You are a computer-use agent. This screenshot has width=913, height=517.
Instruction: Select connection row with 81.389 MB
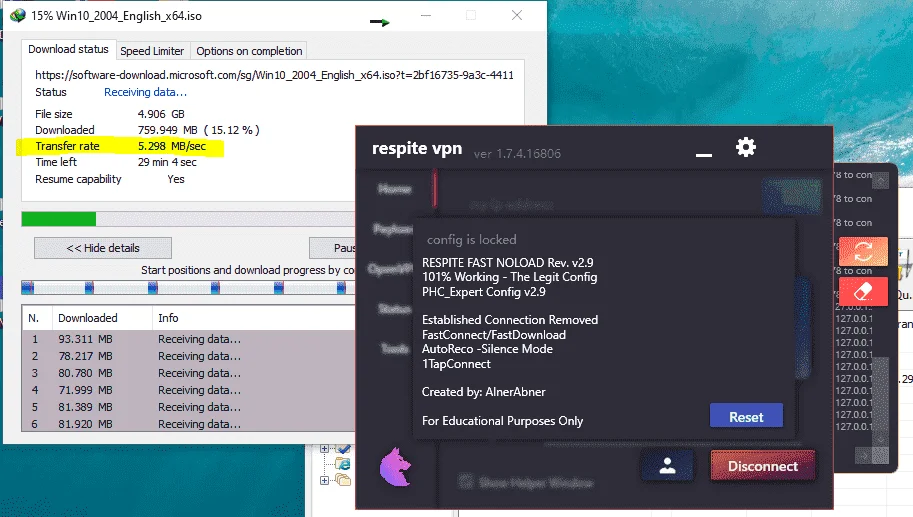(x=189, y=407)
